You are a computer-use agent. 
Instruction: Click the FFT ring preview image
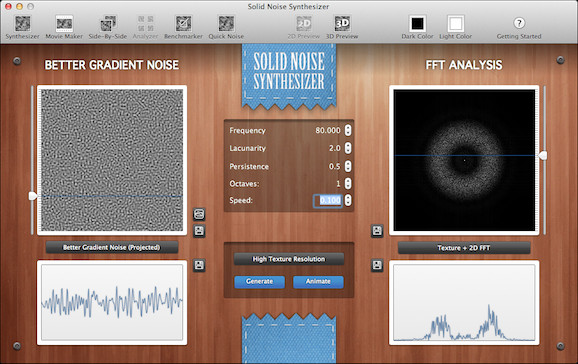[x=464, y=160]
